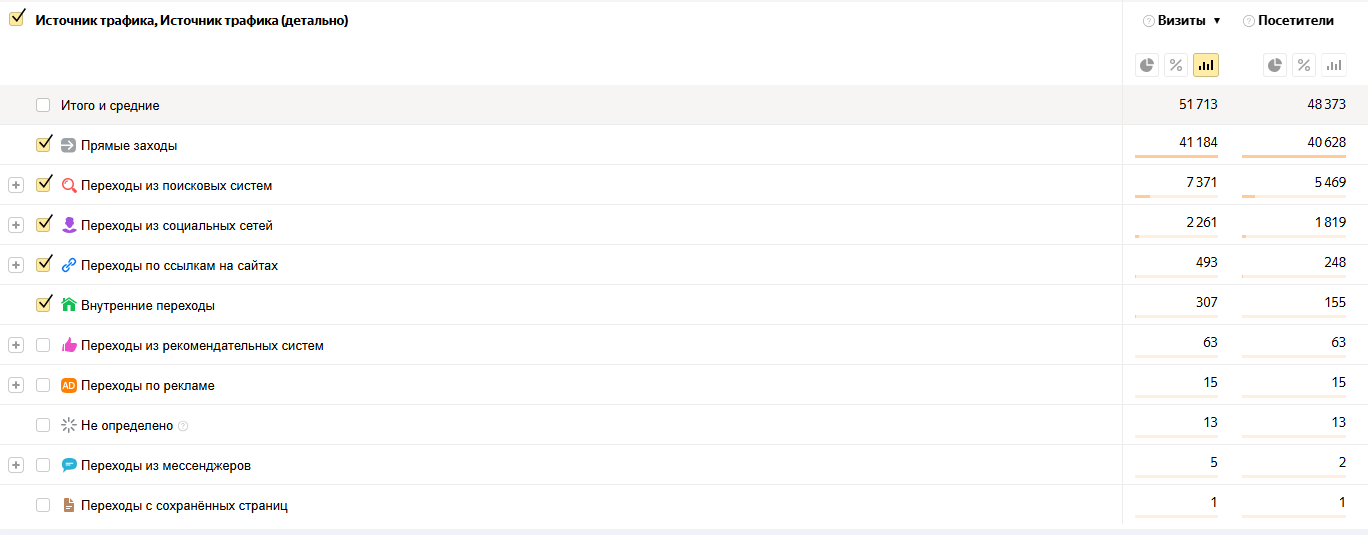Select pie chart view under Посетители

coord(1274,65)
